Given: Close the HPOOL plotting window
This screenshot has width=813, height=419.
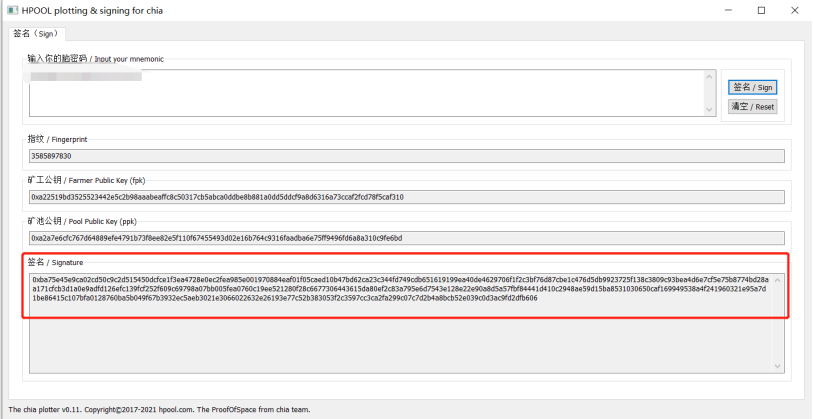Looking at the screenshot, I should pos(795,11).
